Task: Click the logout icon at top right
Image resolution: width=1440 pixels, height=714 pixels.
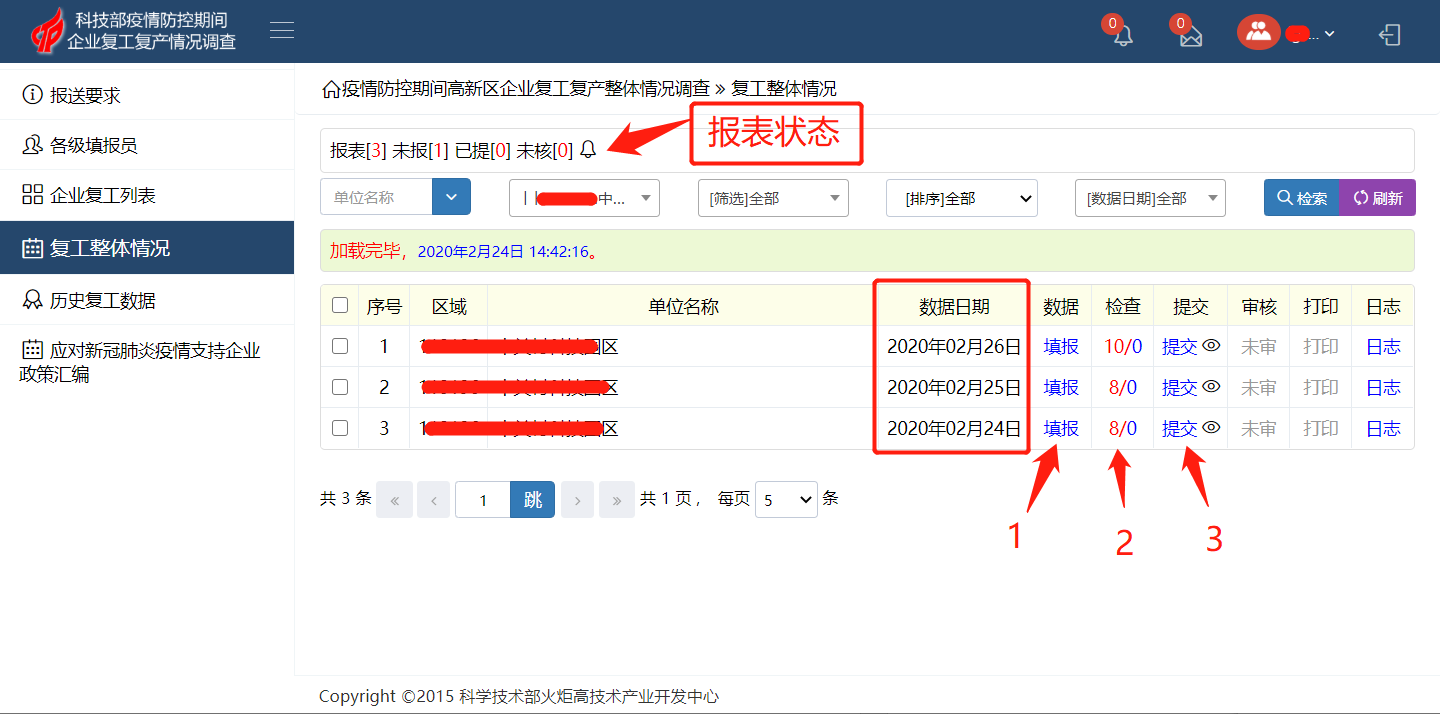Action: click(1389, 35)
